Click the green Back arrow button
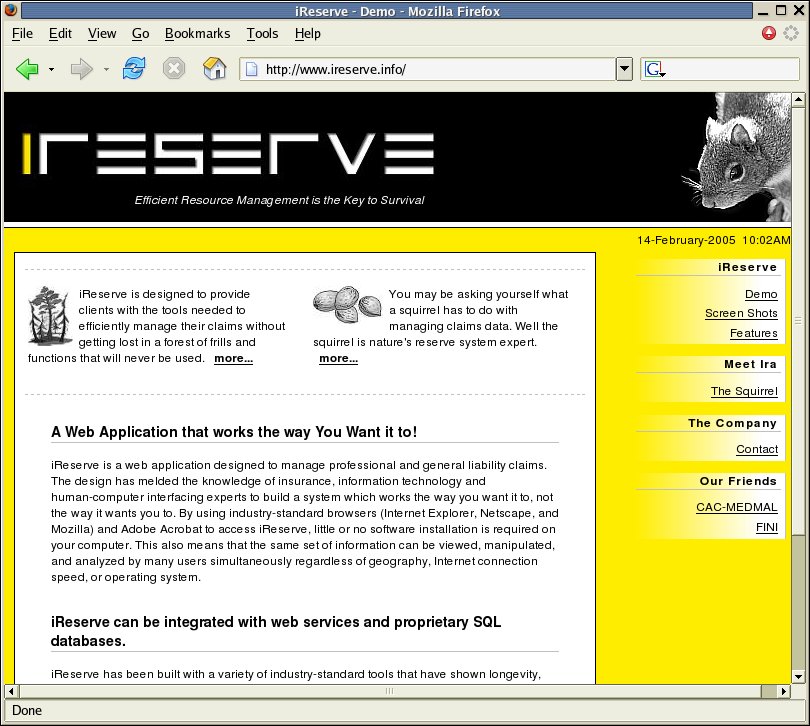Screen dimensions: 810x726 pyautogui.click(x=27, y=69)
